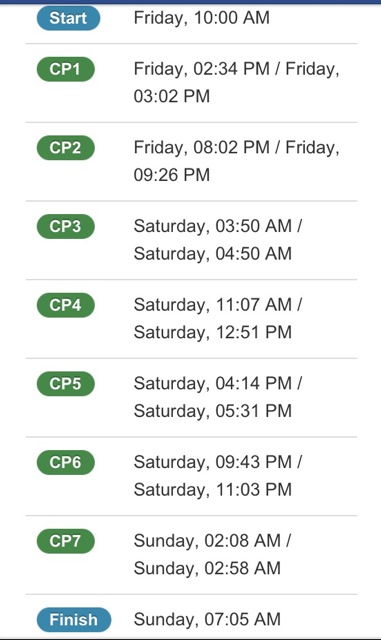
Task: Select Sunday, 07:05 AM finish time
Action: coord(207,620)
